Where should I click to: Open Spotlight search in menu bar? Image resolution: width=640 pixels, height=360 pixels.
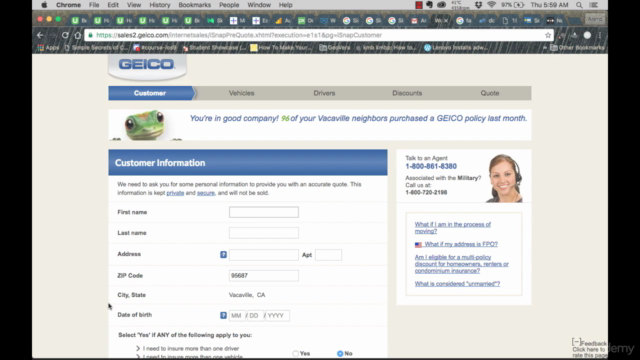click(x=579, y=5)
